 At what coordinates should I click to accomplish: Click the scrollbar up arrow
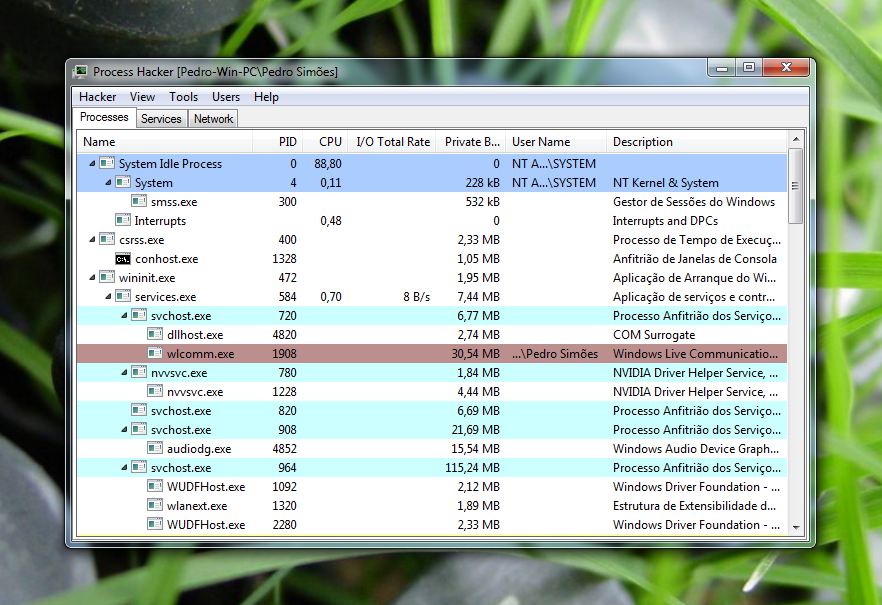[x=795, y=139]
